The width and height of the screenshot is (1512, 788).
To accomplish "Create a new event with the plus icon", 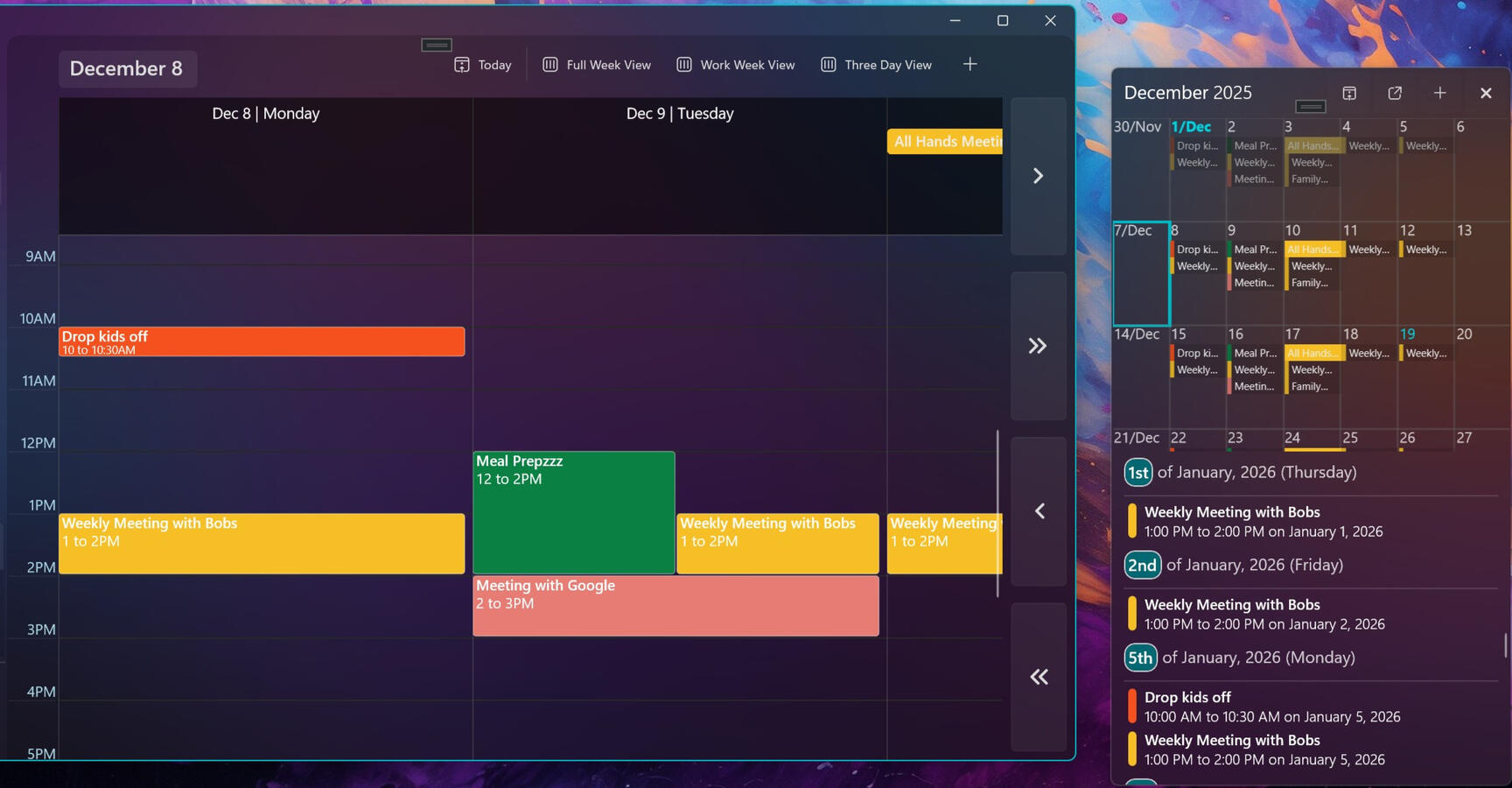I will [969, 64].
